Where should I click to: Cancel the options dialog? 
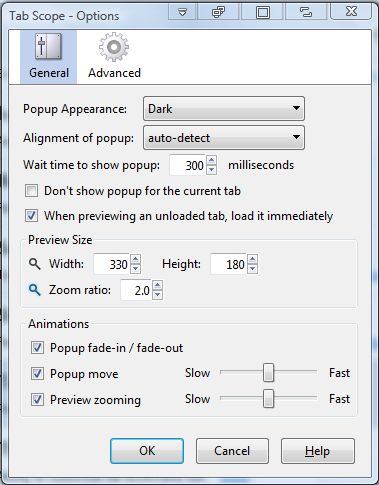(232, 451)
